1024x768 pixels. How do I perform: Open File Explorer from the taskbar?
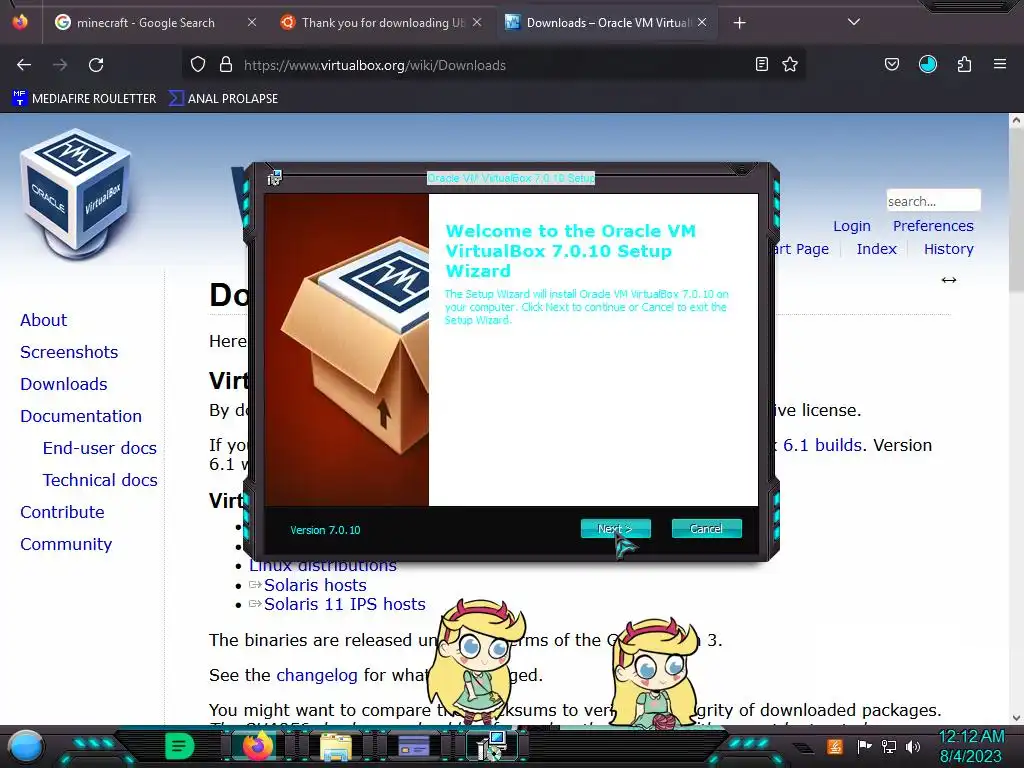pyautogui.click(x=336, y=747)
